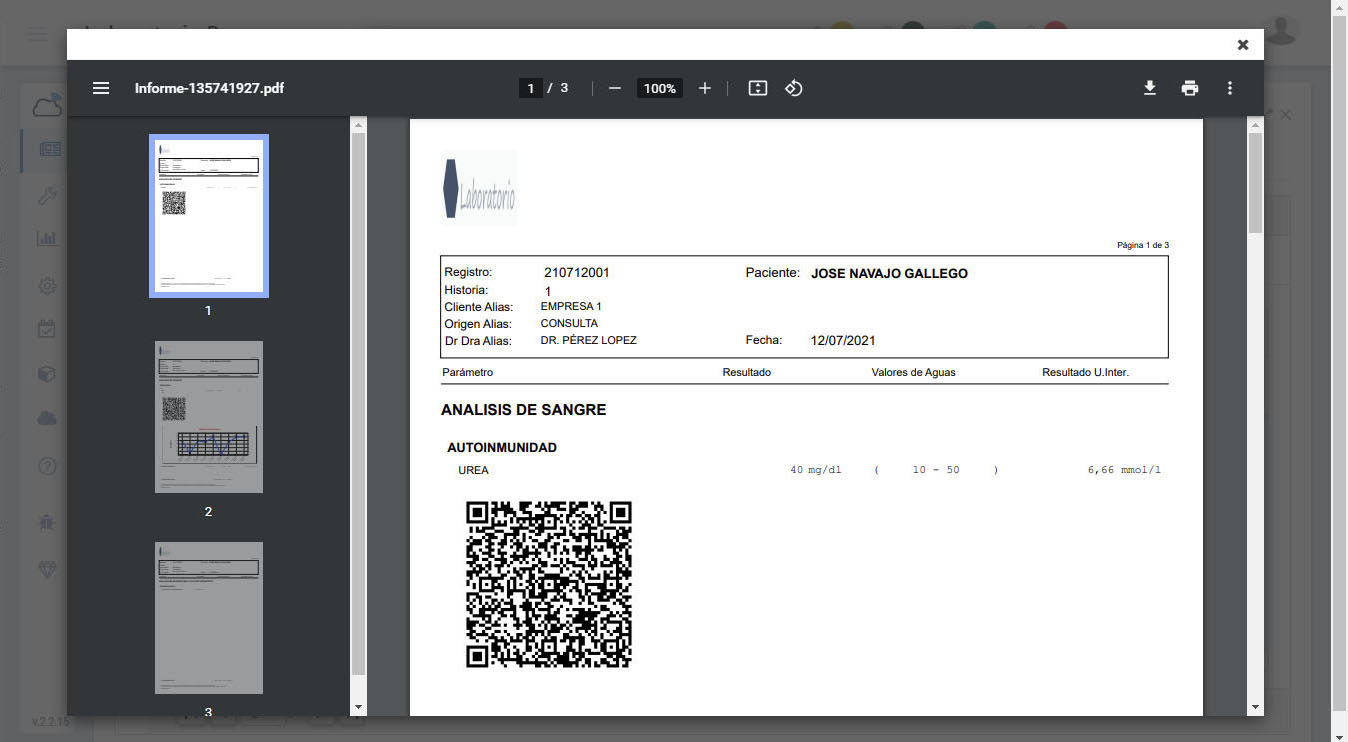Select ID card icon in background sidebar

click(48, 150)
